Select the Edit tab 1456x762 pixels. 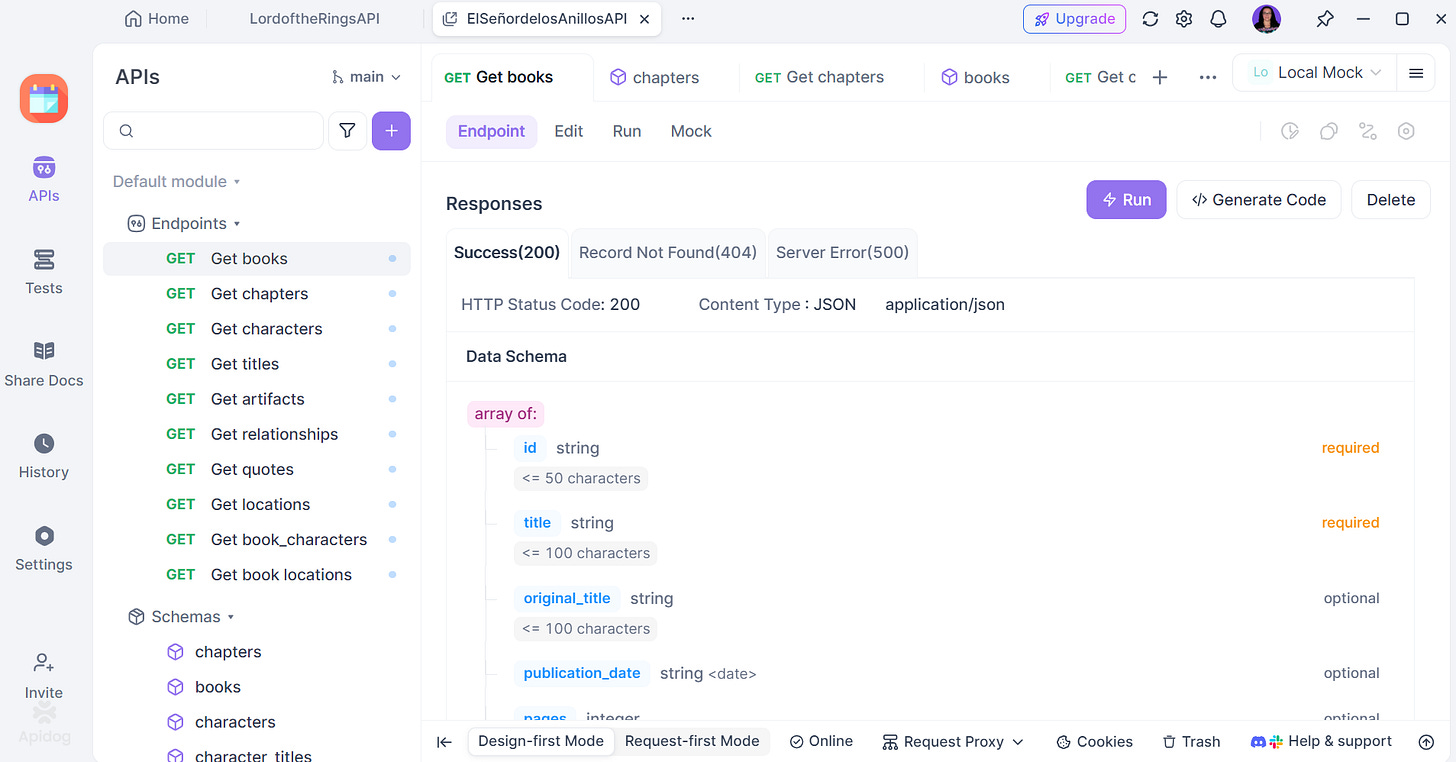tap(569, 131)
